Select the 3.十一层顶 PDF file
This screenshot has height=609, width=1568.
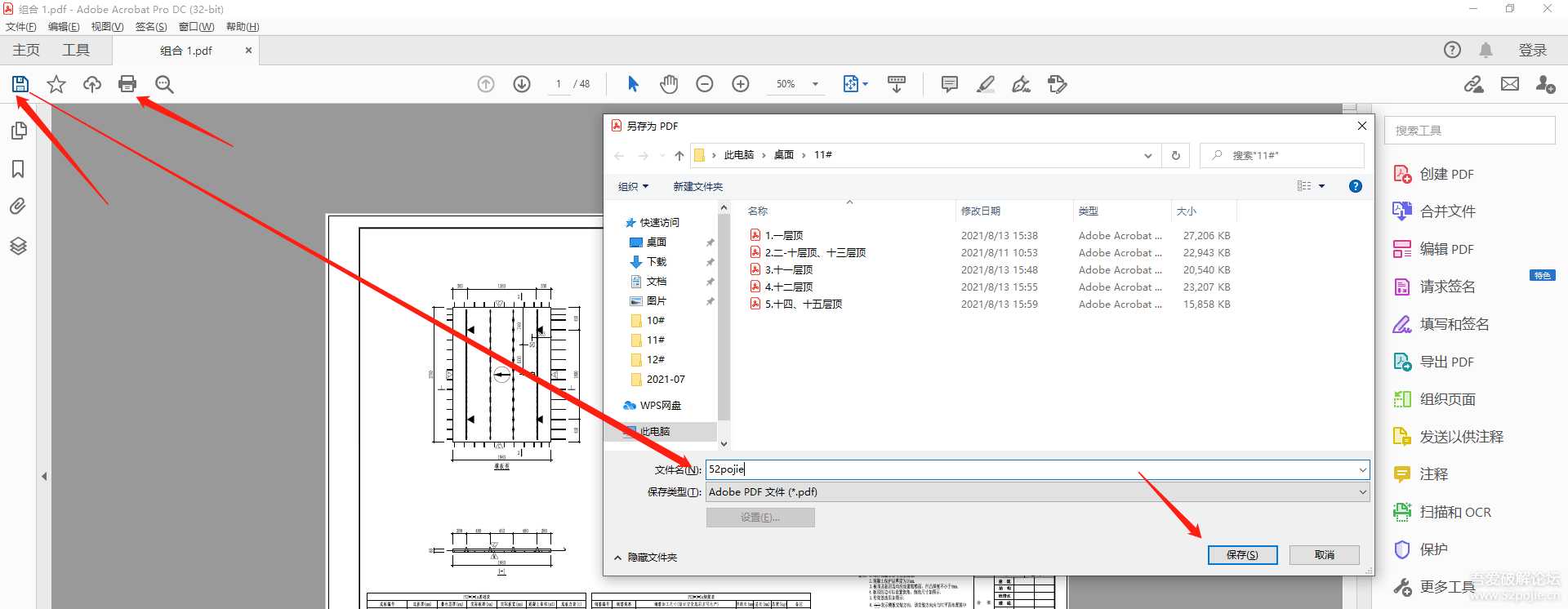tap(788, 270)
